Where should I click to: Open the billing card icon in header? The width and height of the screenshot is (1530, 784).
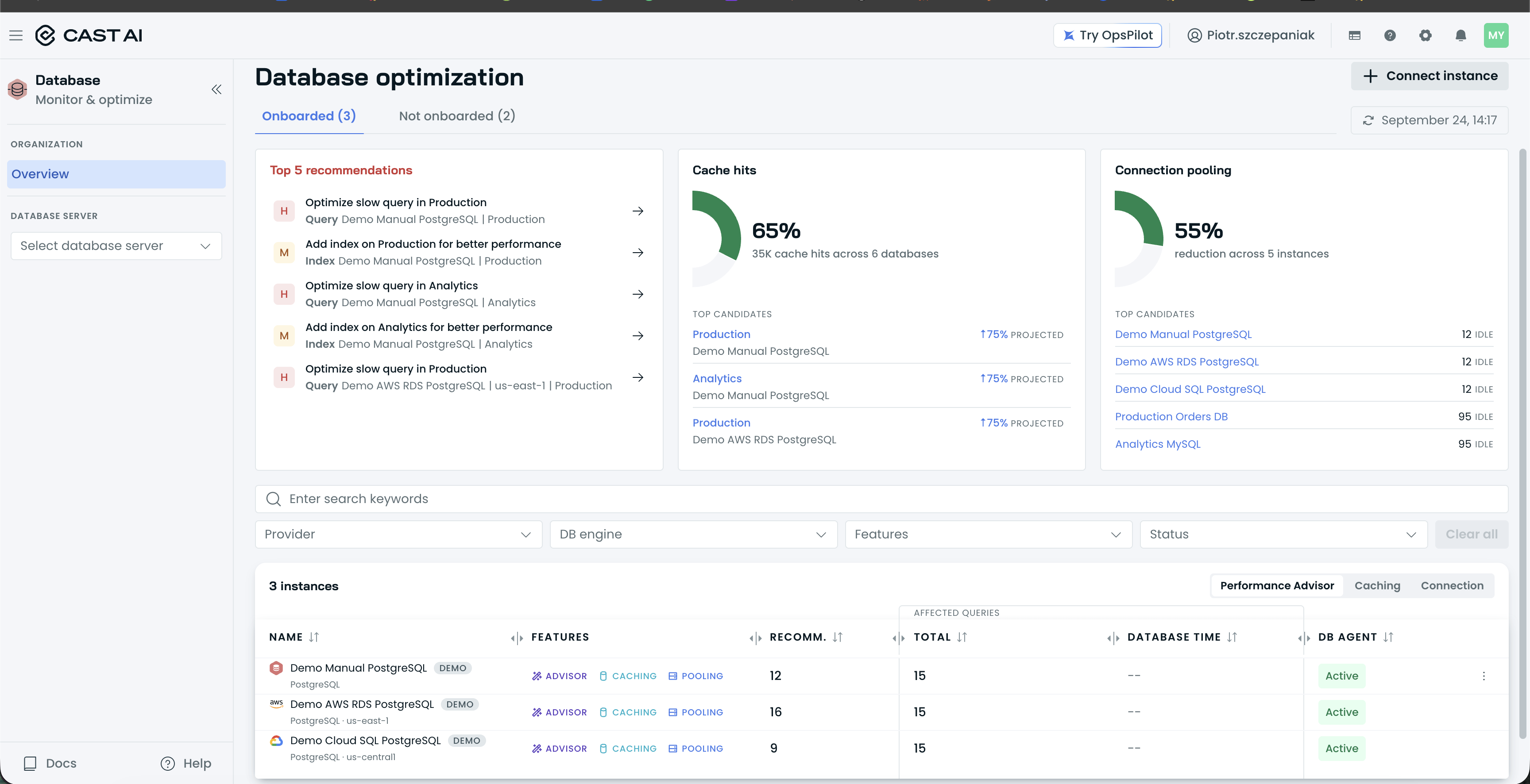coord(1354,35)
